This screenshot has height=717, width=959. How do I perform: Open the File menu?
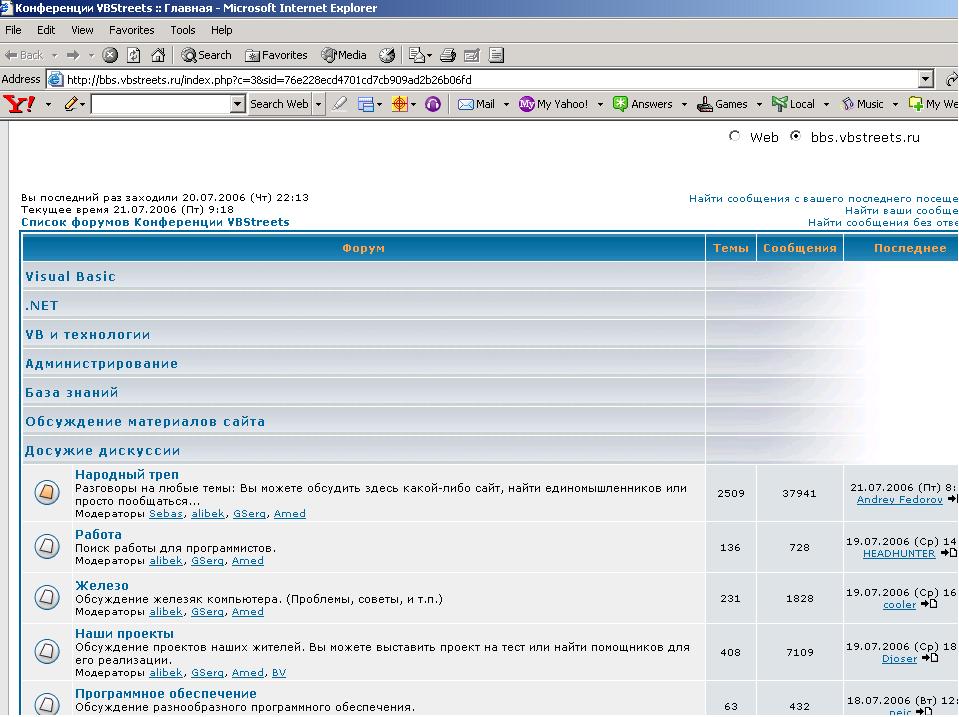point(13,30)
